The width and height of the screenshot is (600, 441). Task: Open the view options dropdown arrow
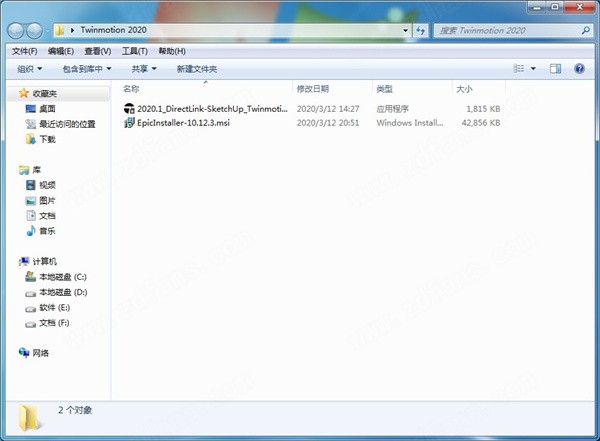click(x=533, y=69)
